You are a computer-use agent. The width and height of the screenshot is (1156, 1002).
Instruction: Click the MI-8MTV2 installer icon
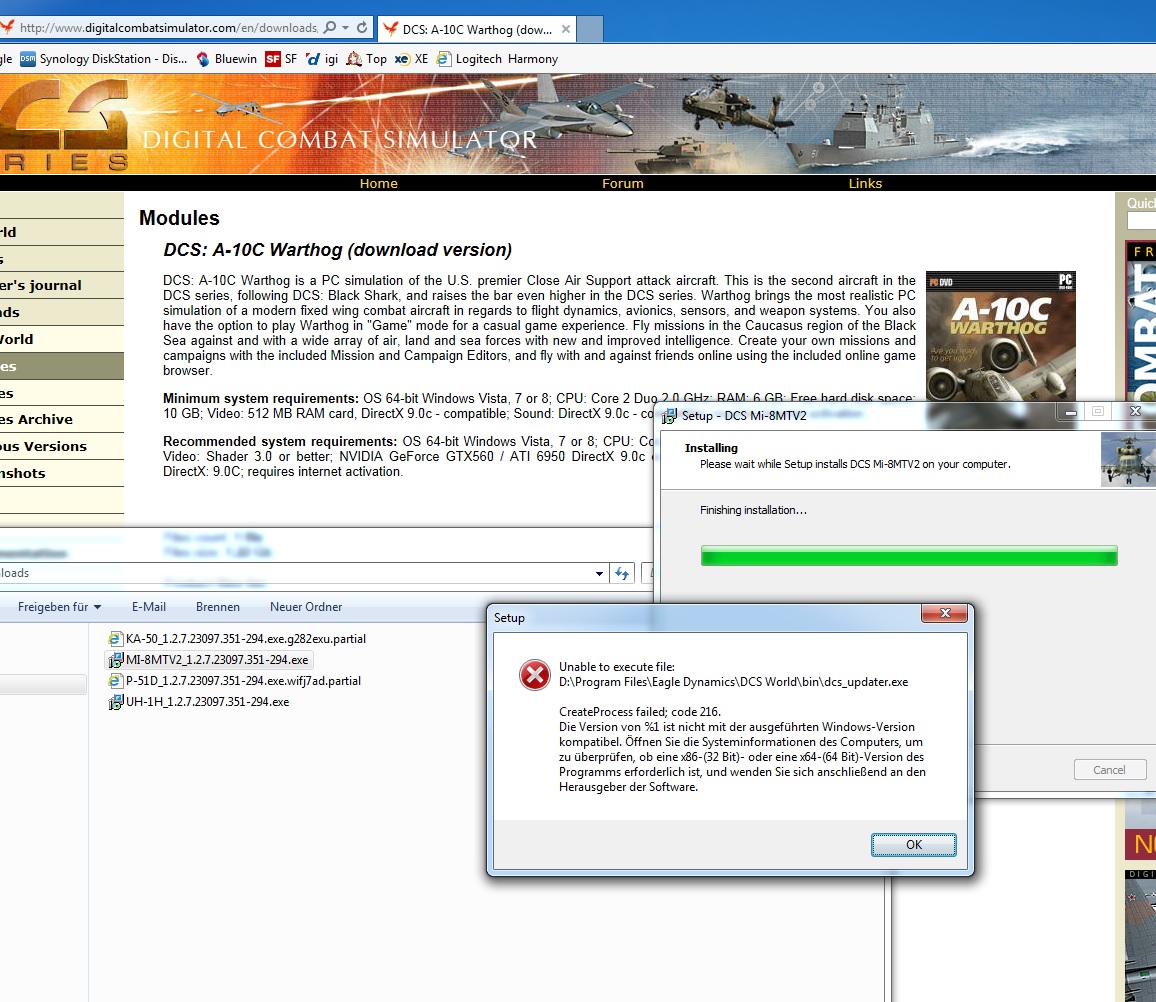pos(116,660)
